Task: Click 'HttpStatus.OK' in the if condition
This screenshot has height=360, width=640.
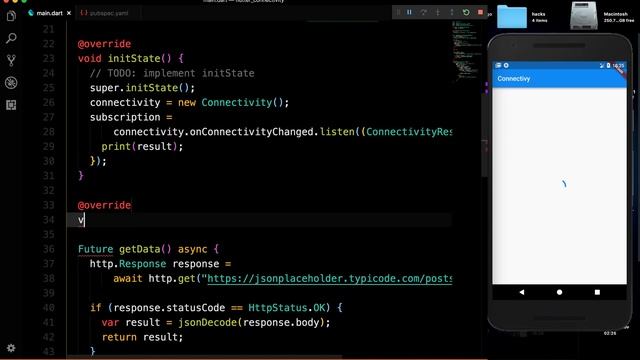Action: point(286,308)
